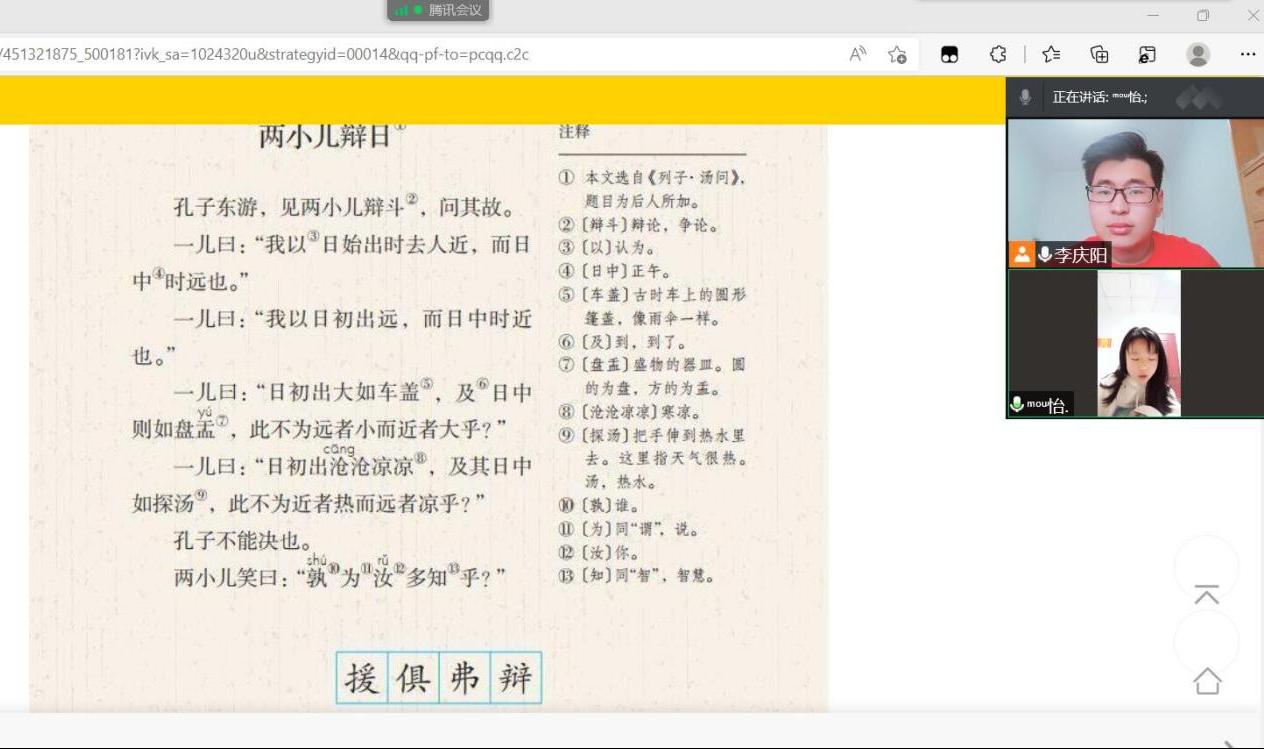Image resolution: width=1264 pixels, height=749 pixels.
Task: Select mou怡's video thumbnail
Action: [1138, 342]
